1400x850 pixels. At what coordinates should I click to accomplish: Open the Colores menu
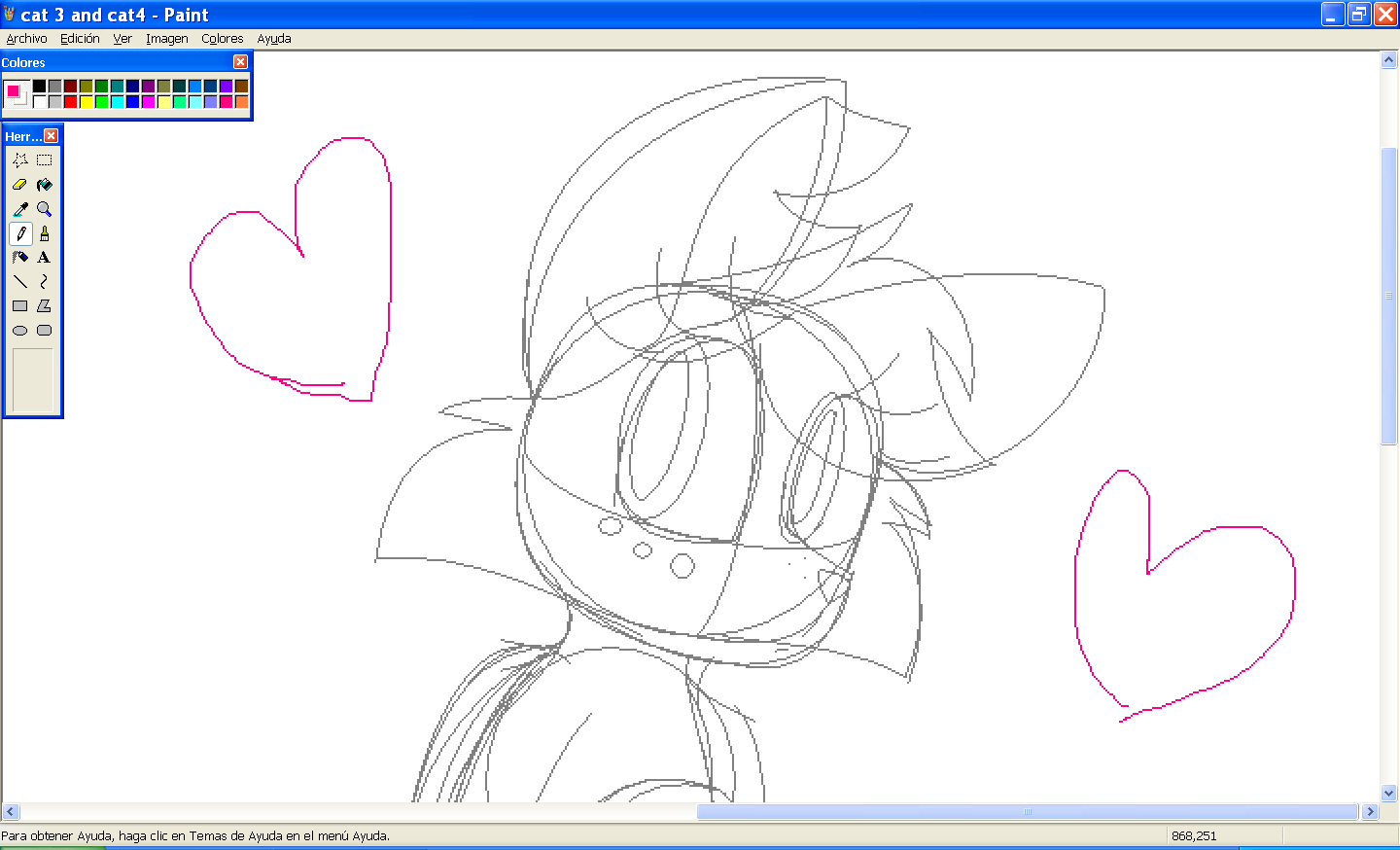(223, 39)
